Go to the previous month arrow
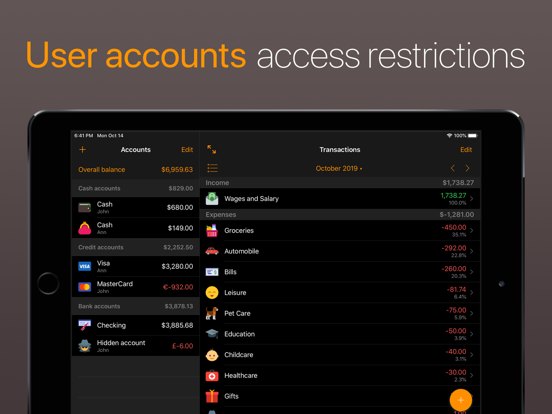Viewport: 552px width, 414px height. 453,168
